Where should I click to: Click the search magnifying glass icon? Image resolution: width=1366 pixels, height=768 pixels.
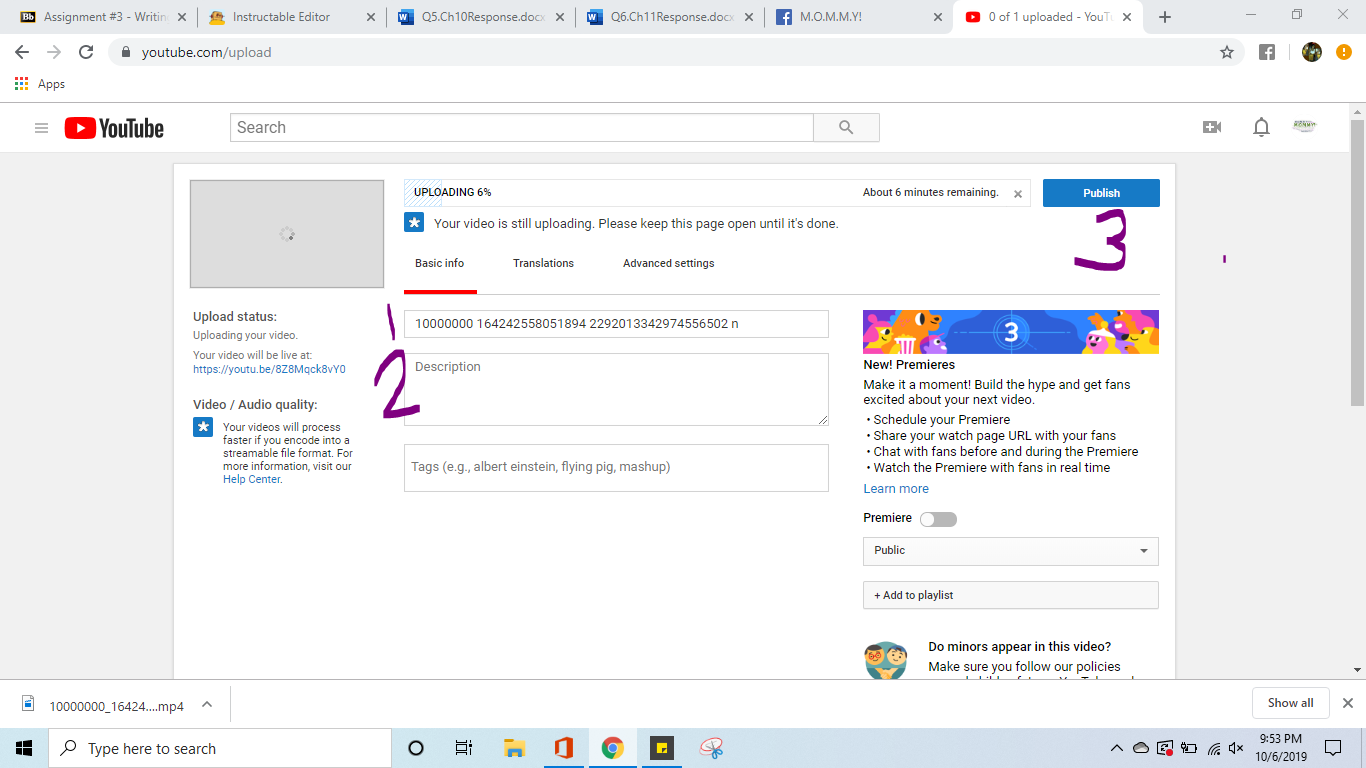(845, 127)
